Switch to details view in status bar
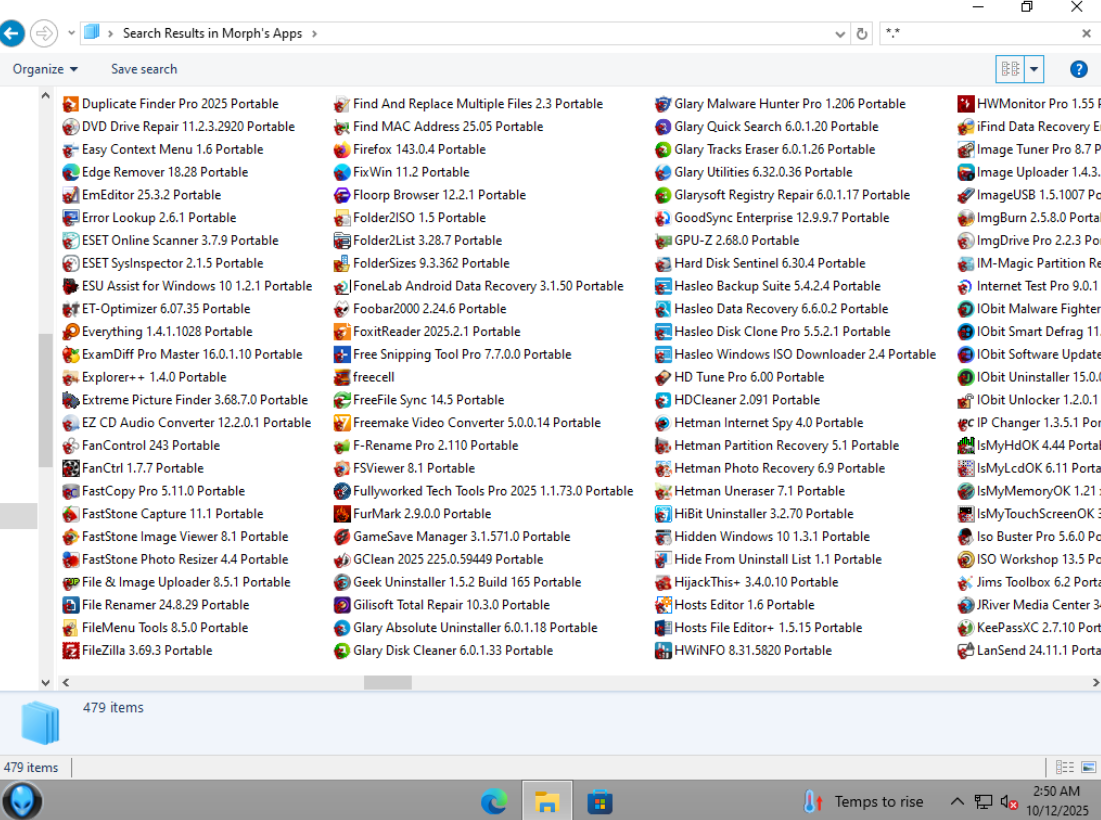 (x=1064, y=767)
